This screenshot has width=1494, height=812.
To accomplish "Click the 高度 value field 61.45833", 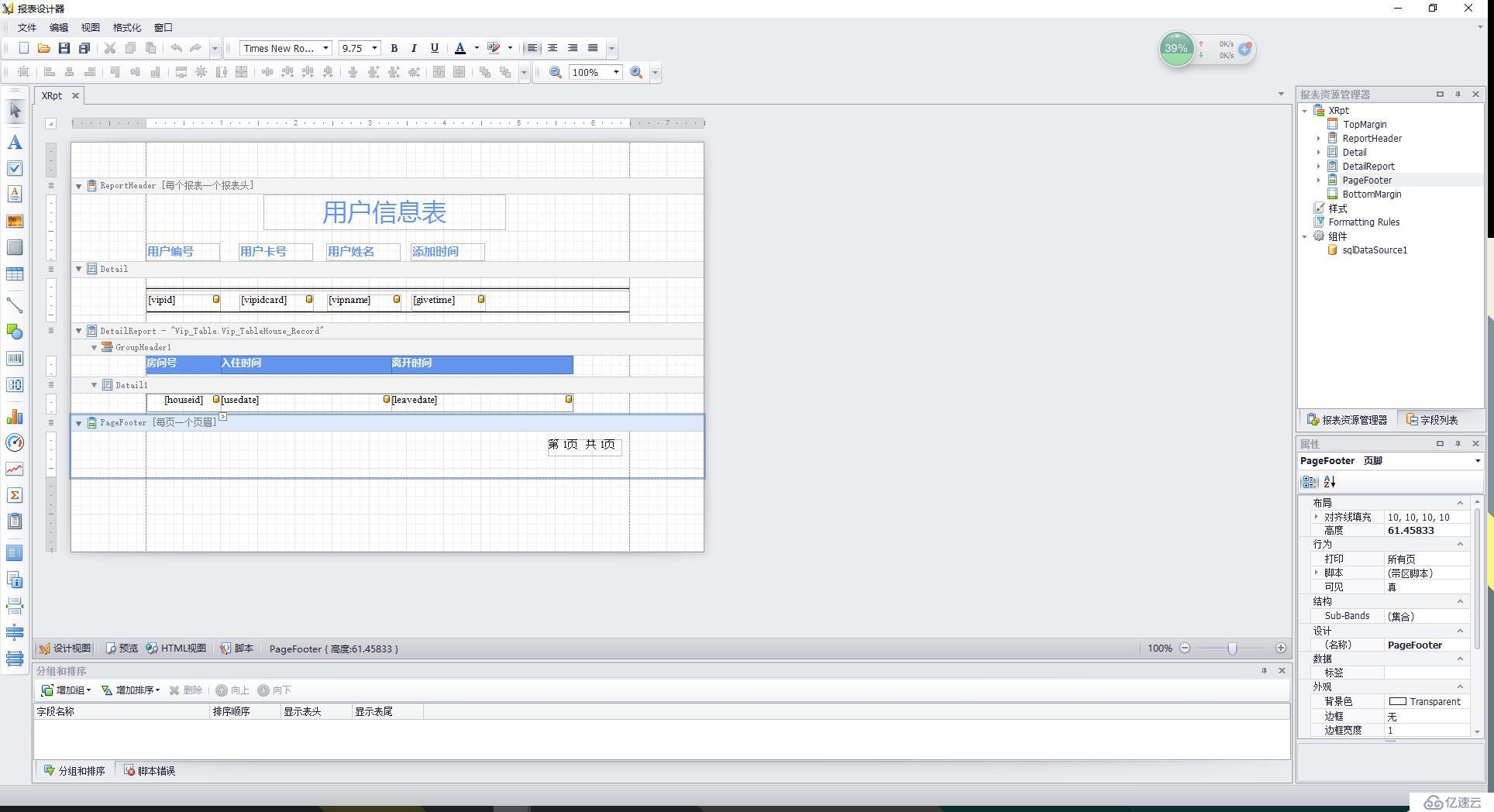I will [1426, 531].
